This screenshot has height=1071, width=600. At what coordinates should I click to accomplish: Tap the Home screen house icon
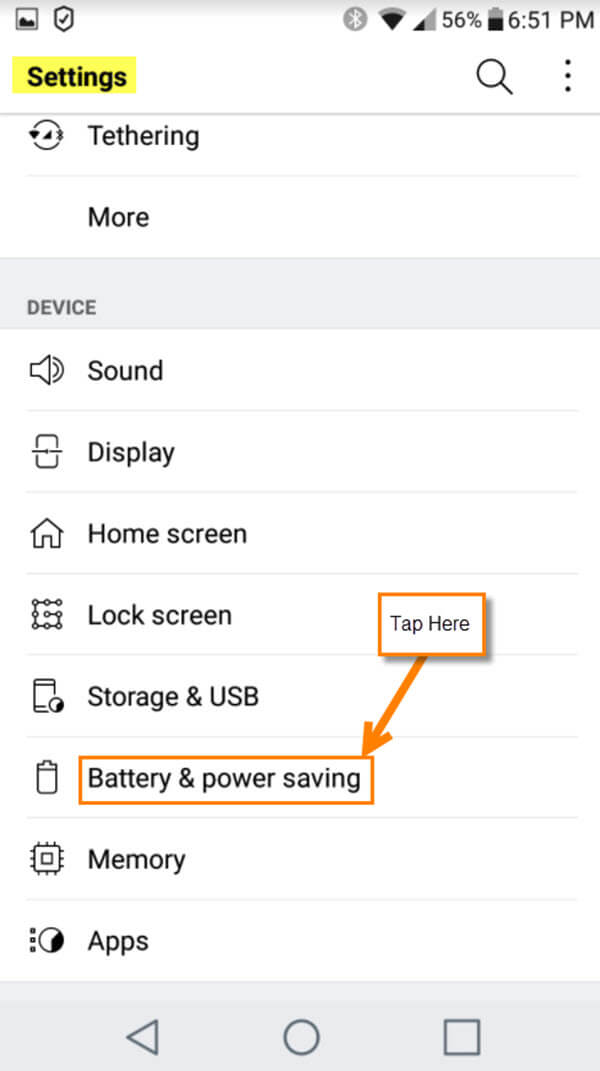click(46, 533)
